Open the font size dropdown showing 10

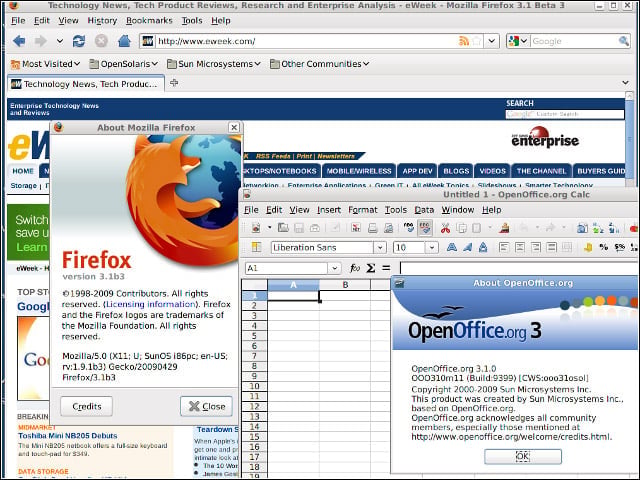[x=431, y=247]
